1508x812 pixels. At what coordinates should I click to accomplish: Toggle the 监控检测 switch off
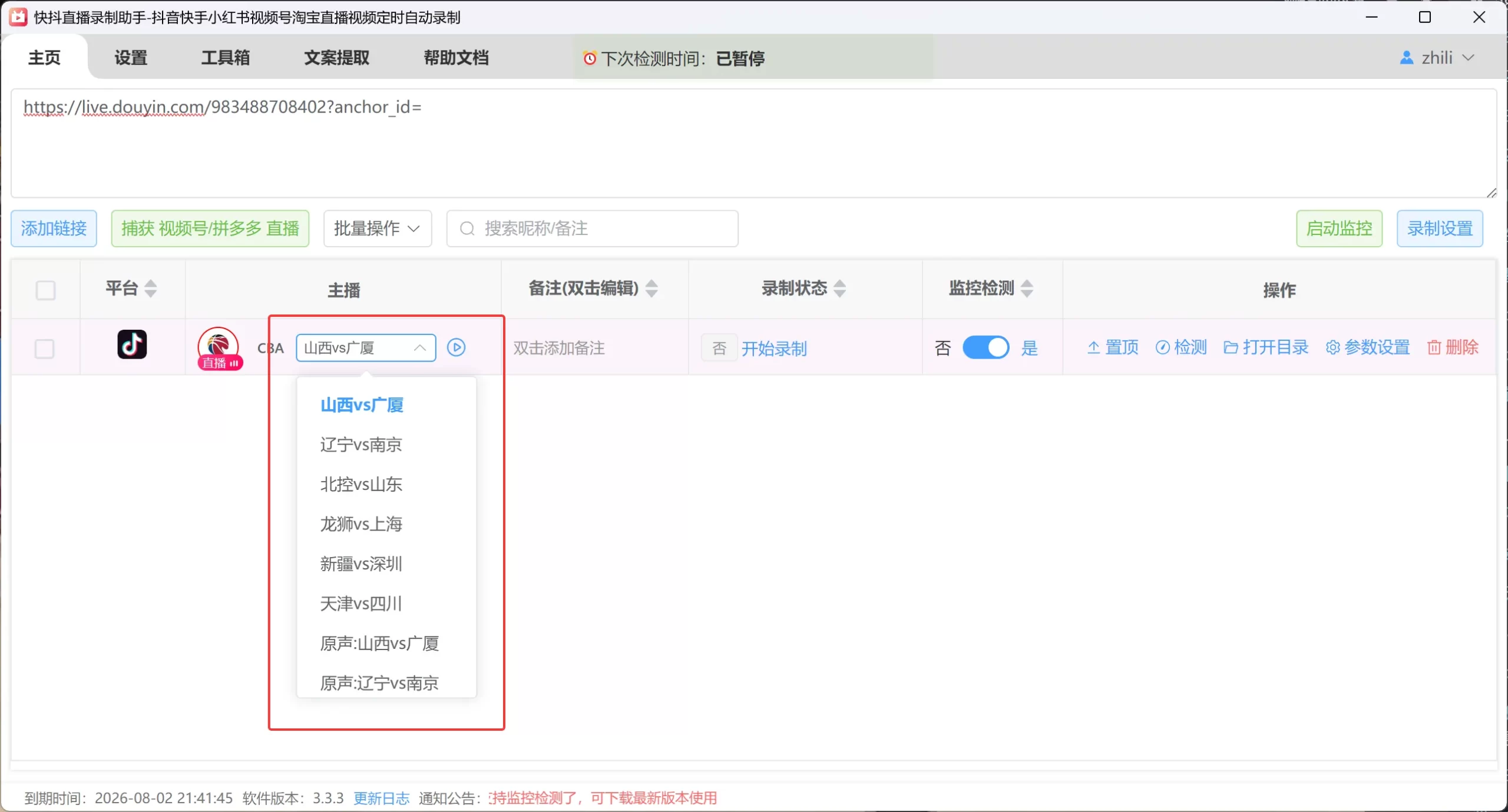[x=986, y=347]
